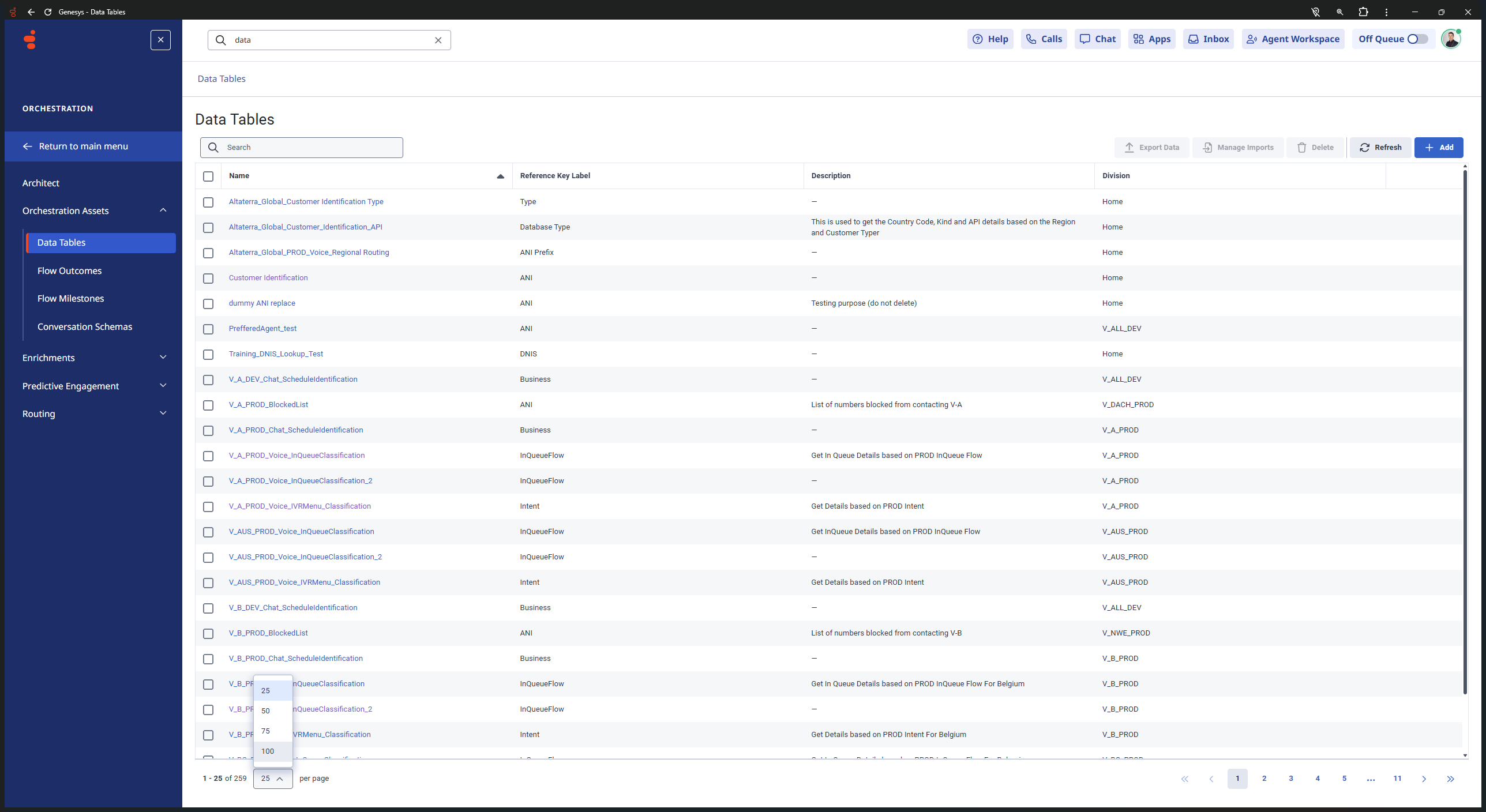Open V_A_PROD_Voice_IVRMenu_Classification table
This screenshot has height=812, width=1486.
299,506
